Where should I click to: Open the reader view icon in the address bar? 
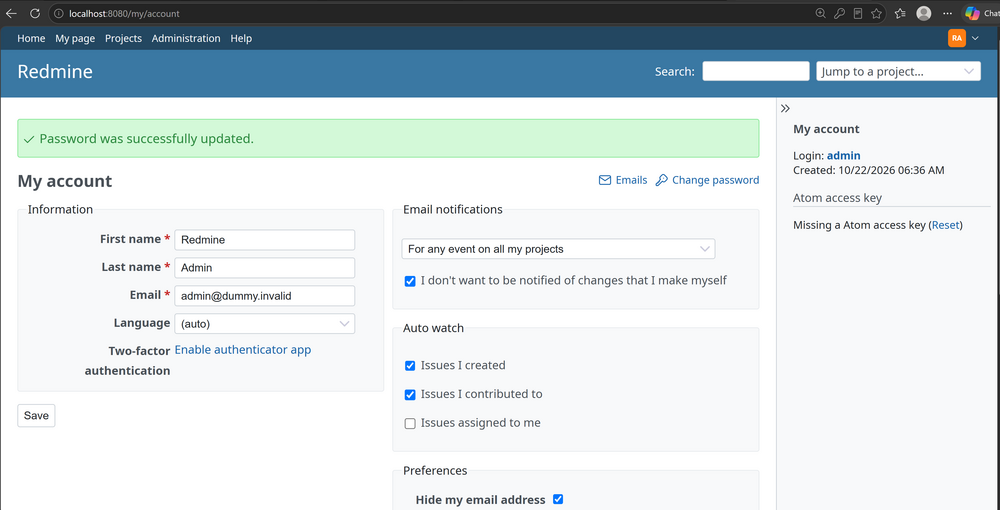point(858,13)
